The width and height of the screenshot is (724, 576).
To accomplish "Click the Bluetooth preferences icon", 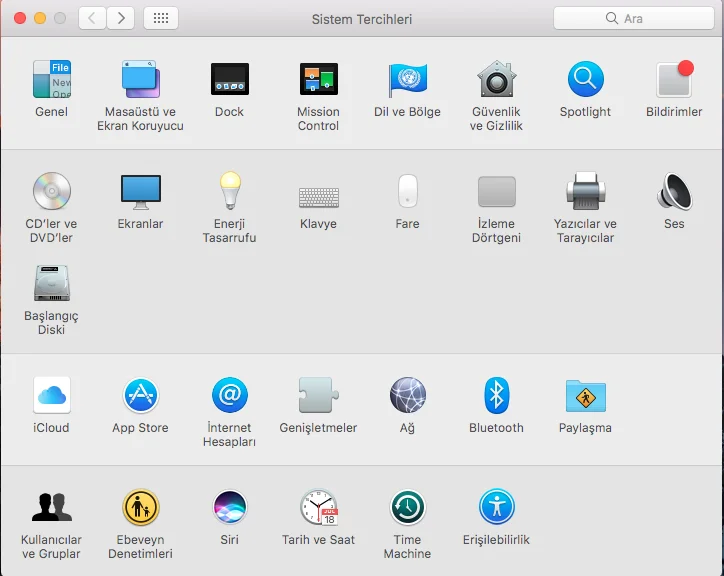I will point(496,396).
